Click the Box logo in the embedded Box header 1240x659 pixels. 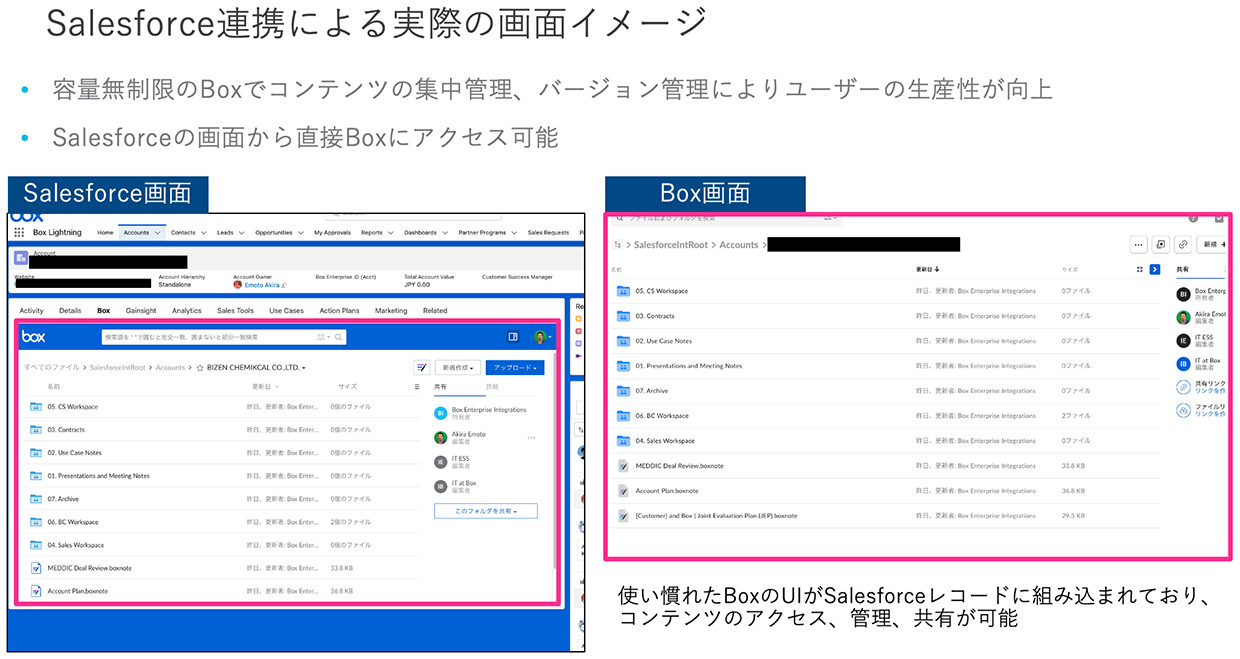pyautogui.click(x=34, y=337)
